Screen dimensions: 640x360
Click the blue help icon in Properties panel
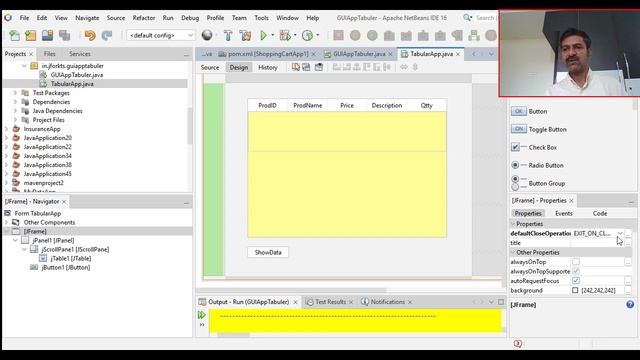click(630, 304)
